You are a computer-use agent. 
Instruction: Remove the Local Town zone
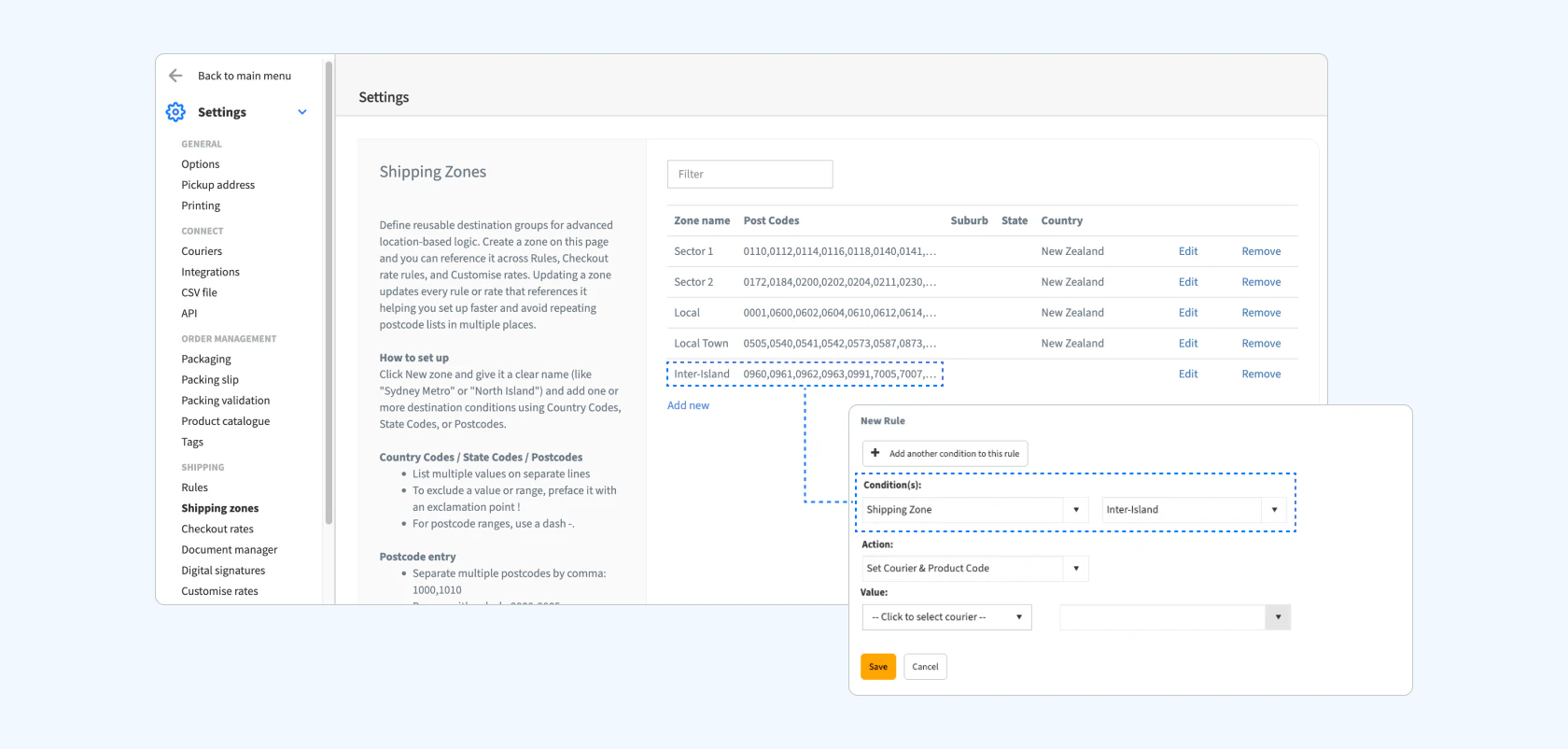tap(1261, 344)
